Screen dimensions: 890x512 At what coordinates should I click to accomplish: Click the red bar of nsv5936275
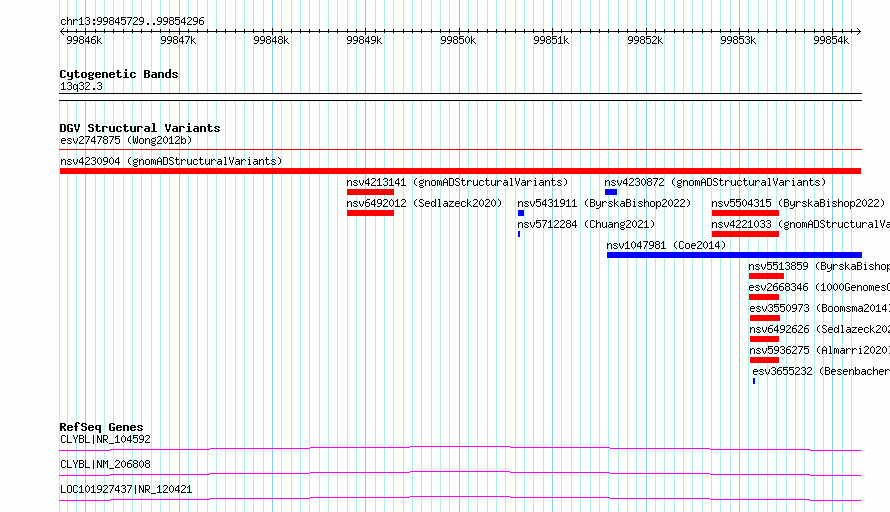[765, 360]
